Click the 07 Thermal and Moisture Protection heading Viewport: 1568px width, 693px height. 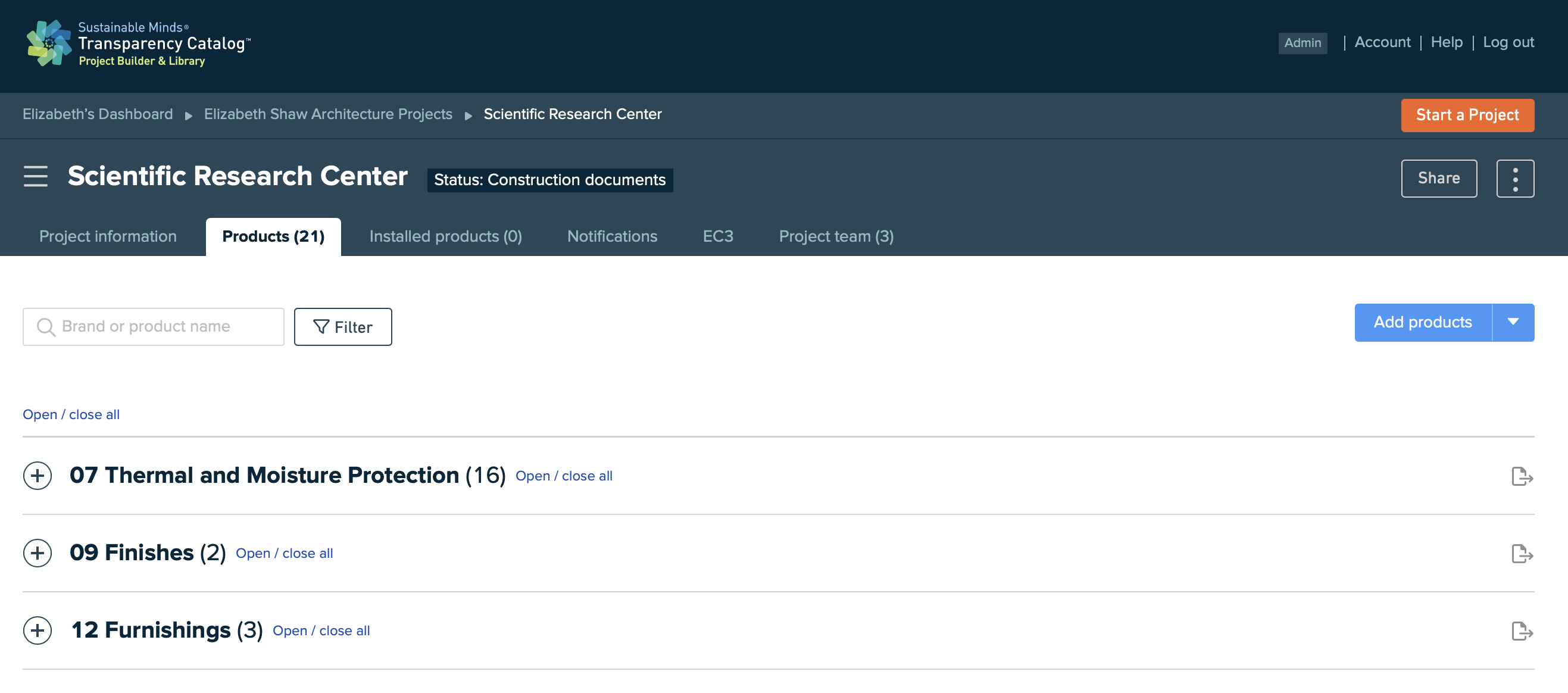(288, 475)
